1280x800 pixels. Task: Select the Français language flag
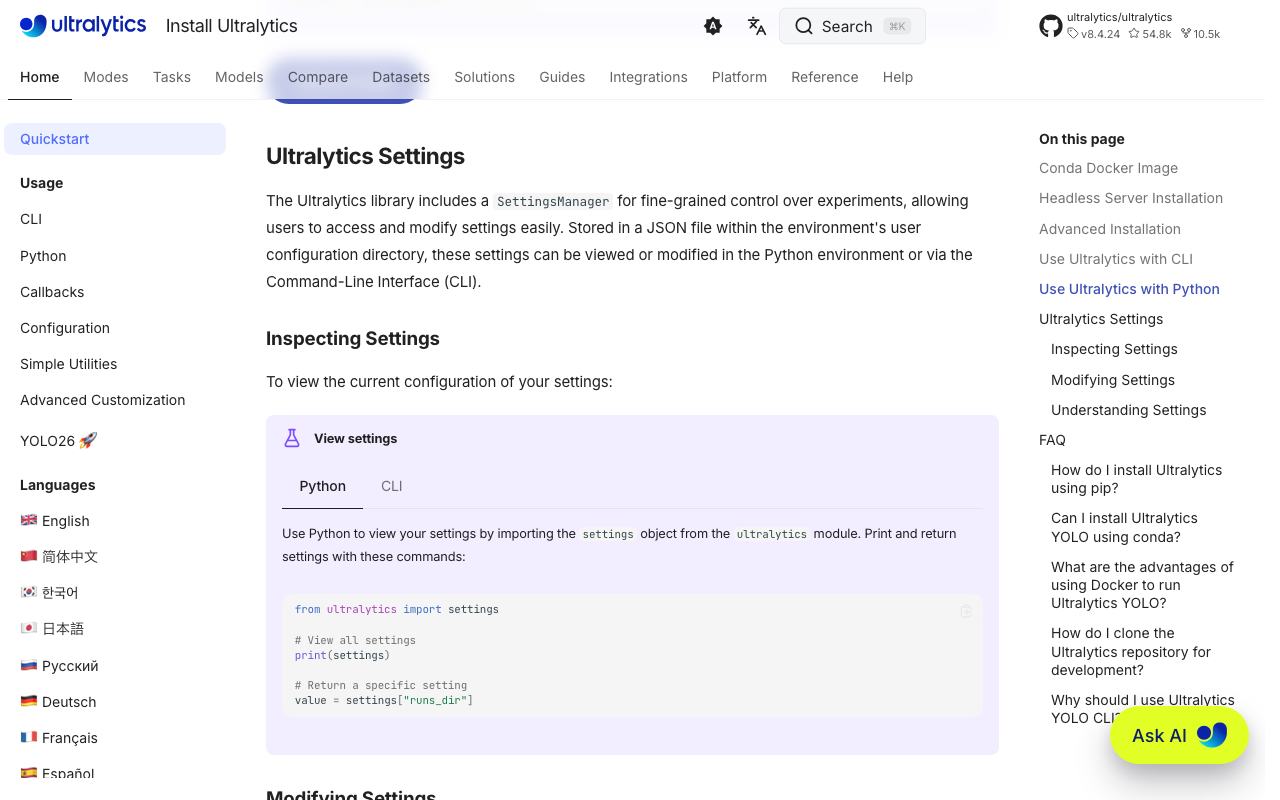pyautogui.click(x=29, y=737)
